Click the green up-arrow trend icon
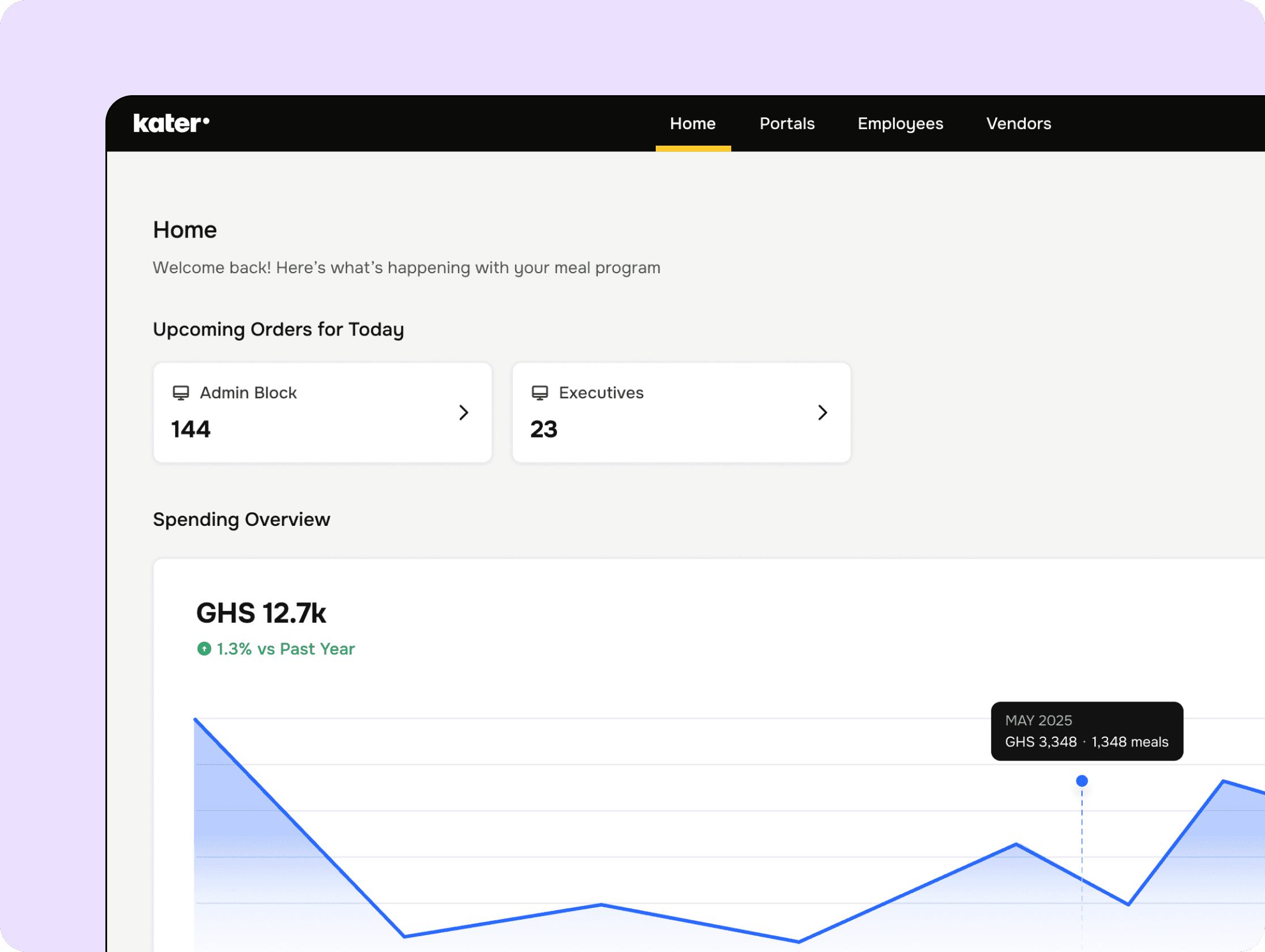The width and height of the screenshot is (1265, 952). [x=204, y=649]
